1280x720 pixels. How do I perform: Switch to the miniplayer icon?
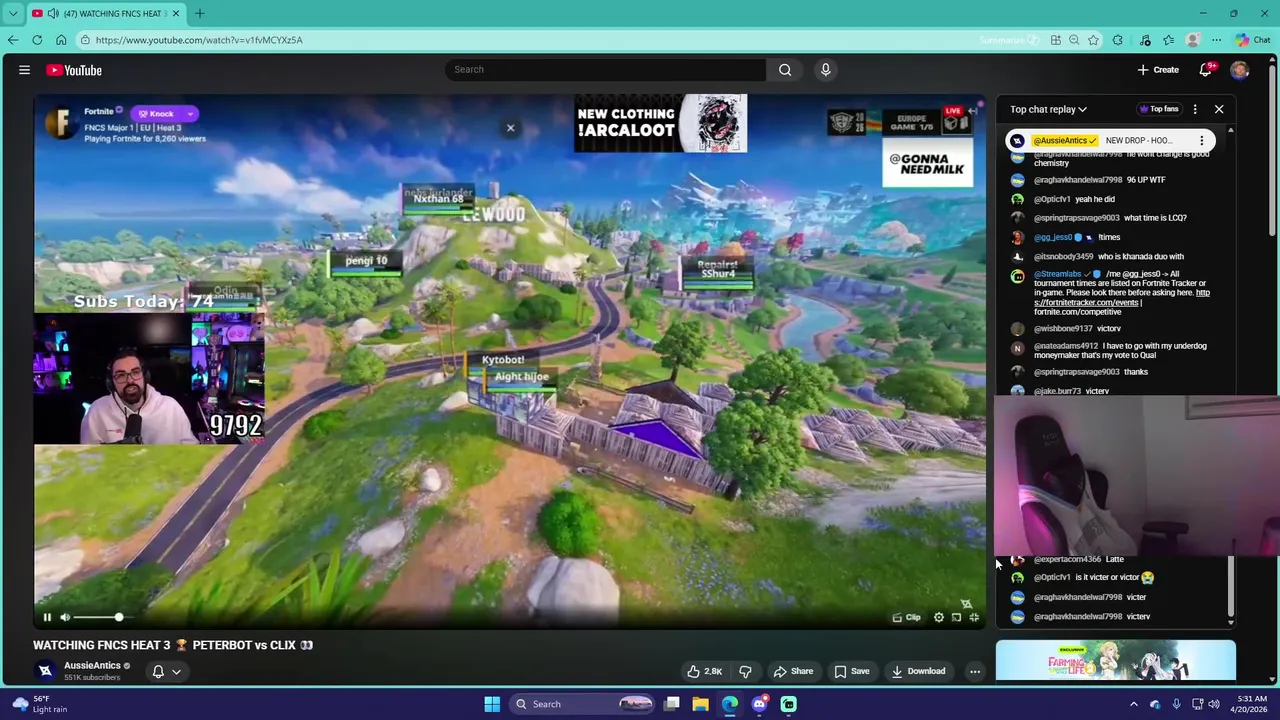coord(957,617)
